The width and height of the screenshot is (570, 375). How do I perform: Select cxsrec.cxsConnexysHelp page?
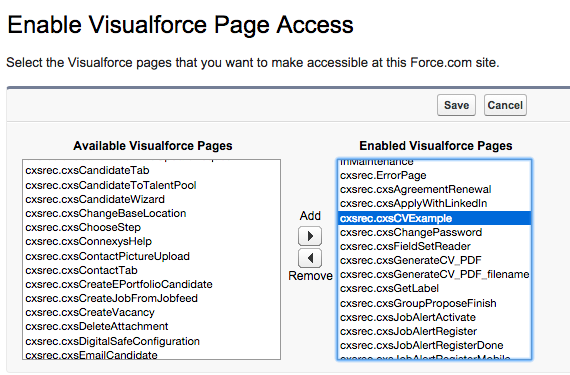tap(151, 242)
